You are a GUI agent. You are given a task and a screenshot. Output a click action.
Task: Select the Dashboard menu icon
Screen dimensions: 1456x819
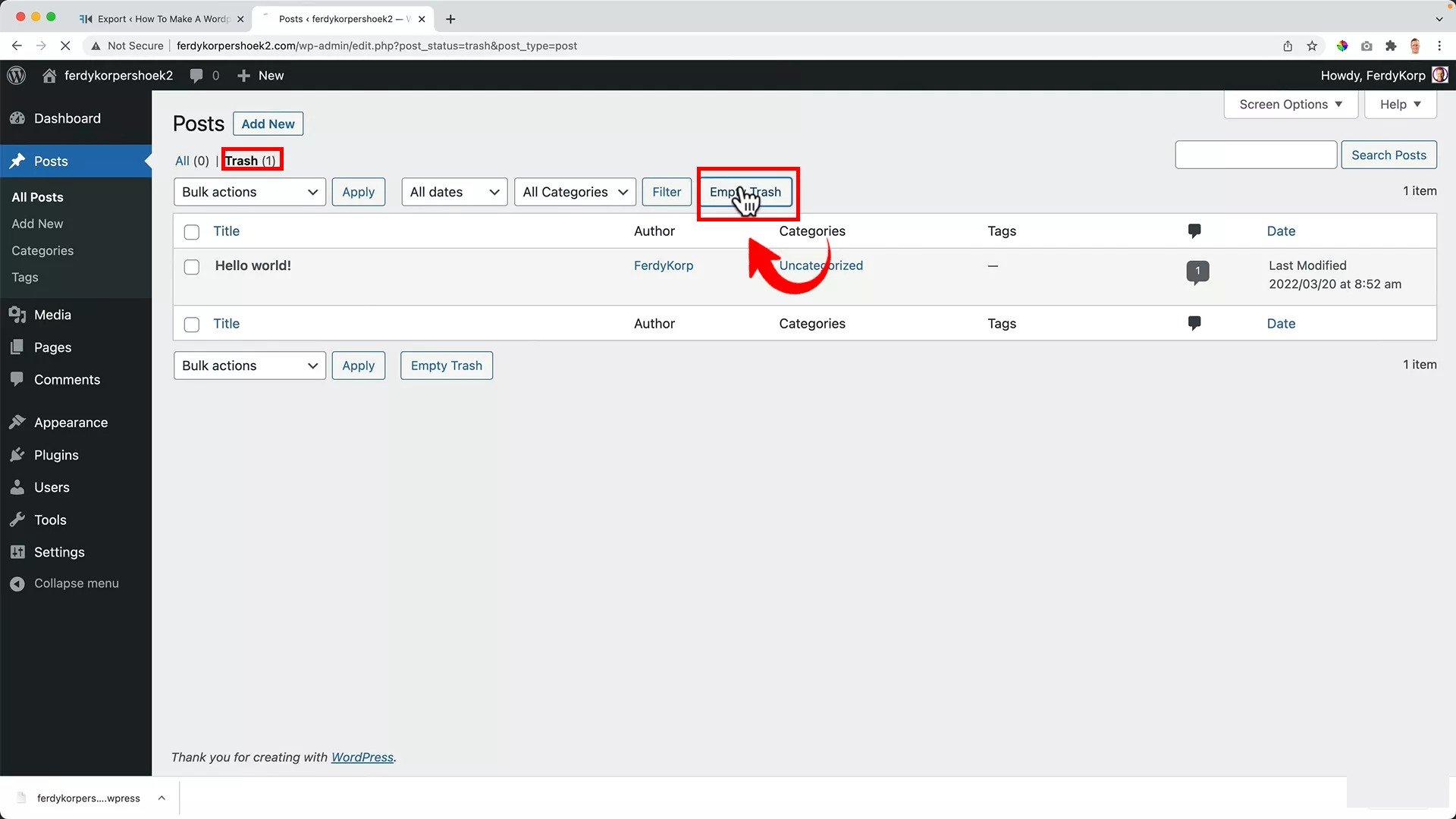pos(17,118)
